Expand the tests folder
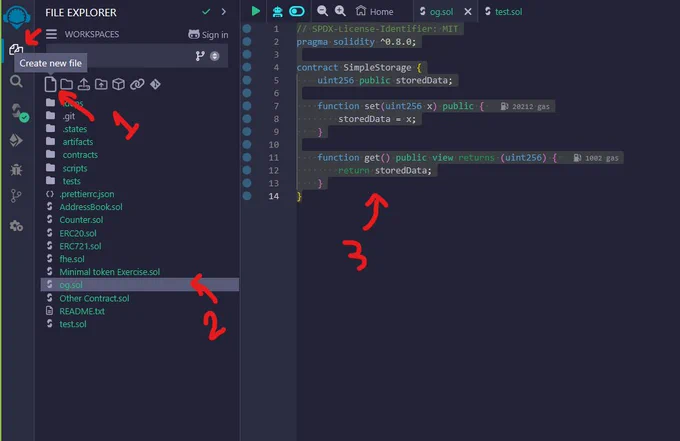The image size is (680, 441). pyautogui.click(x=71, y=181)
